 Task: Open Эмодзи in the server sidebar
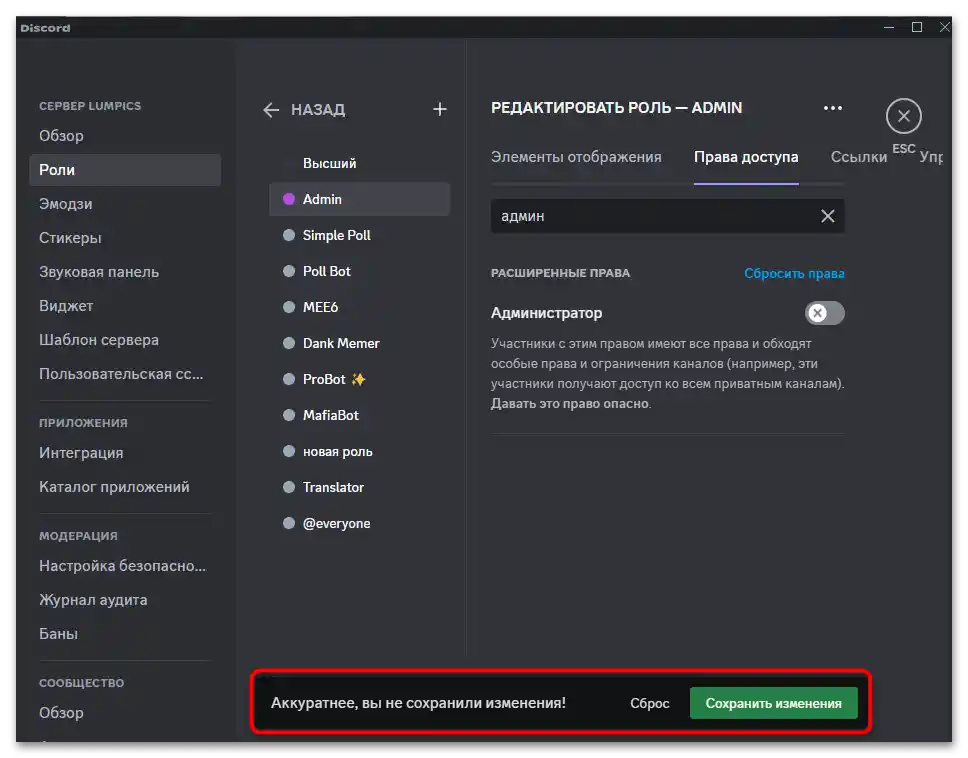(x=66, y=204)
